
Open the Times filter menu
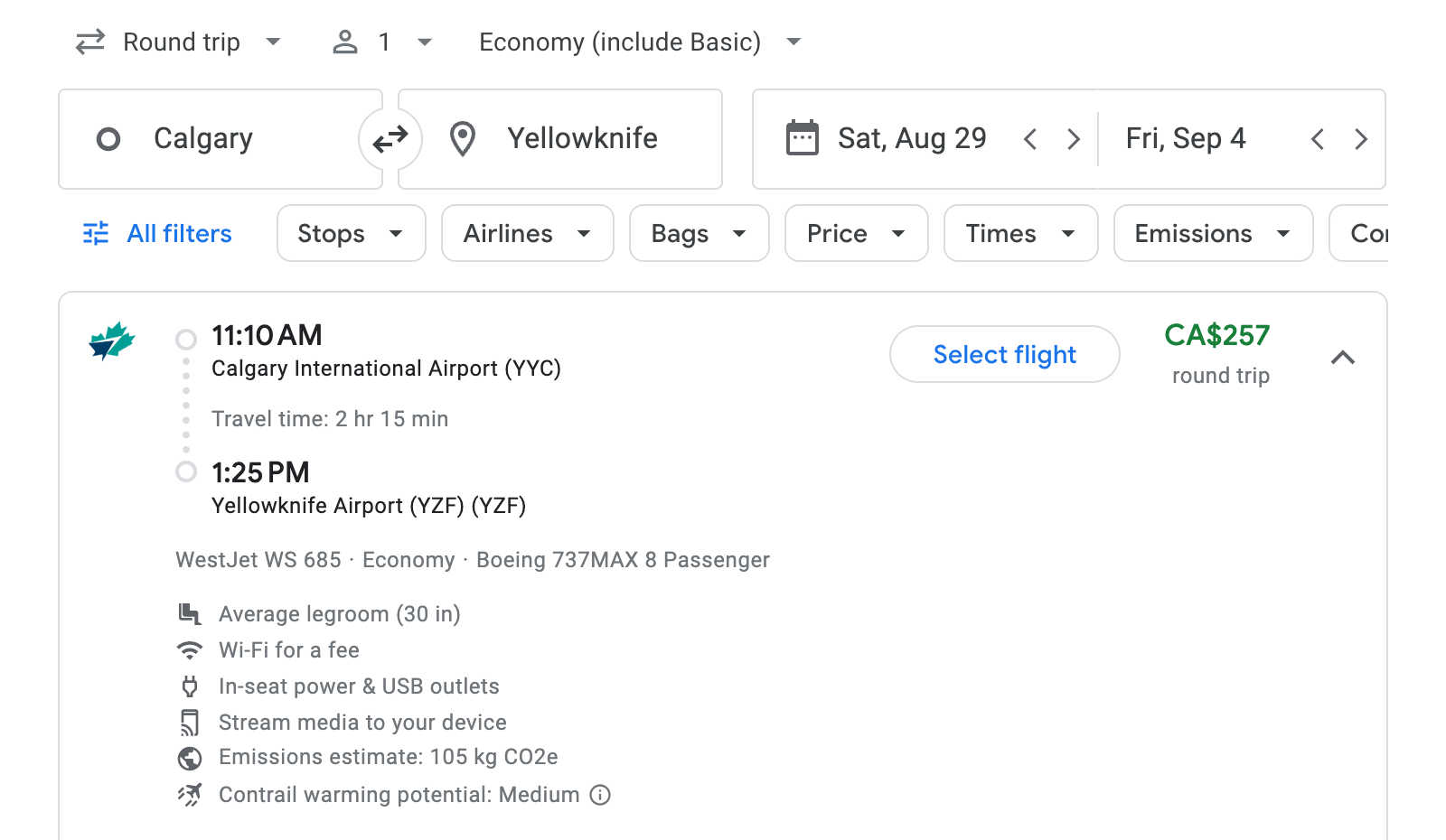[1019, 233]
